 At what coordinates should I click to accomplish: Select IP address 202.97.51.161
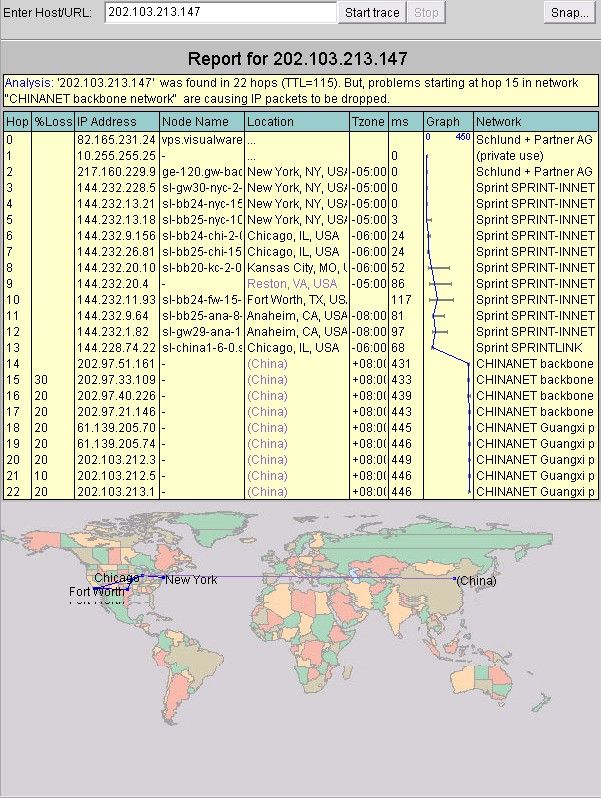point(117,364)
